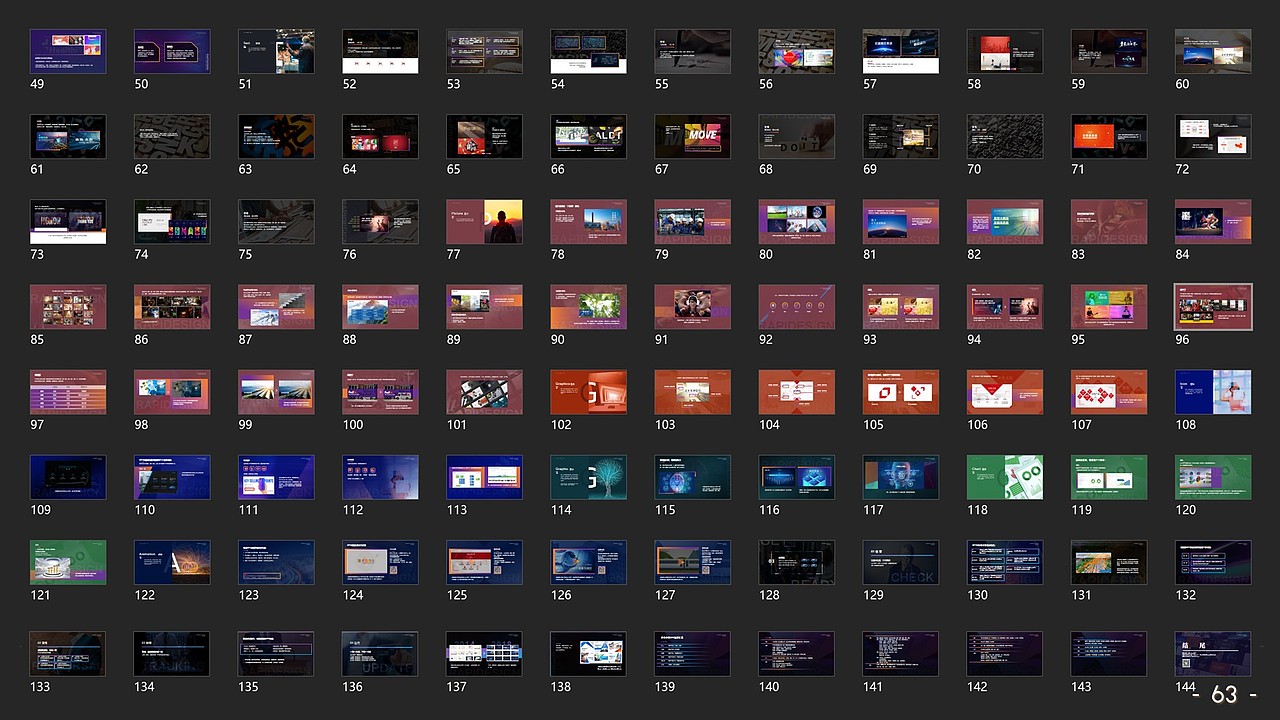Open slide 117 thumbnail
1280x720 pixels.
(900, 477)
